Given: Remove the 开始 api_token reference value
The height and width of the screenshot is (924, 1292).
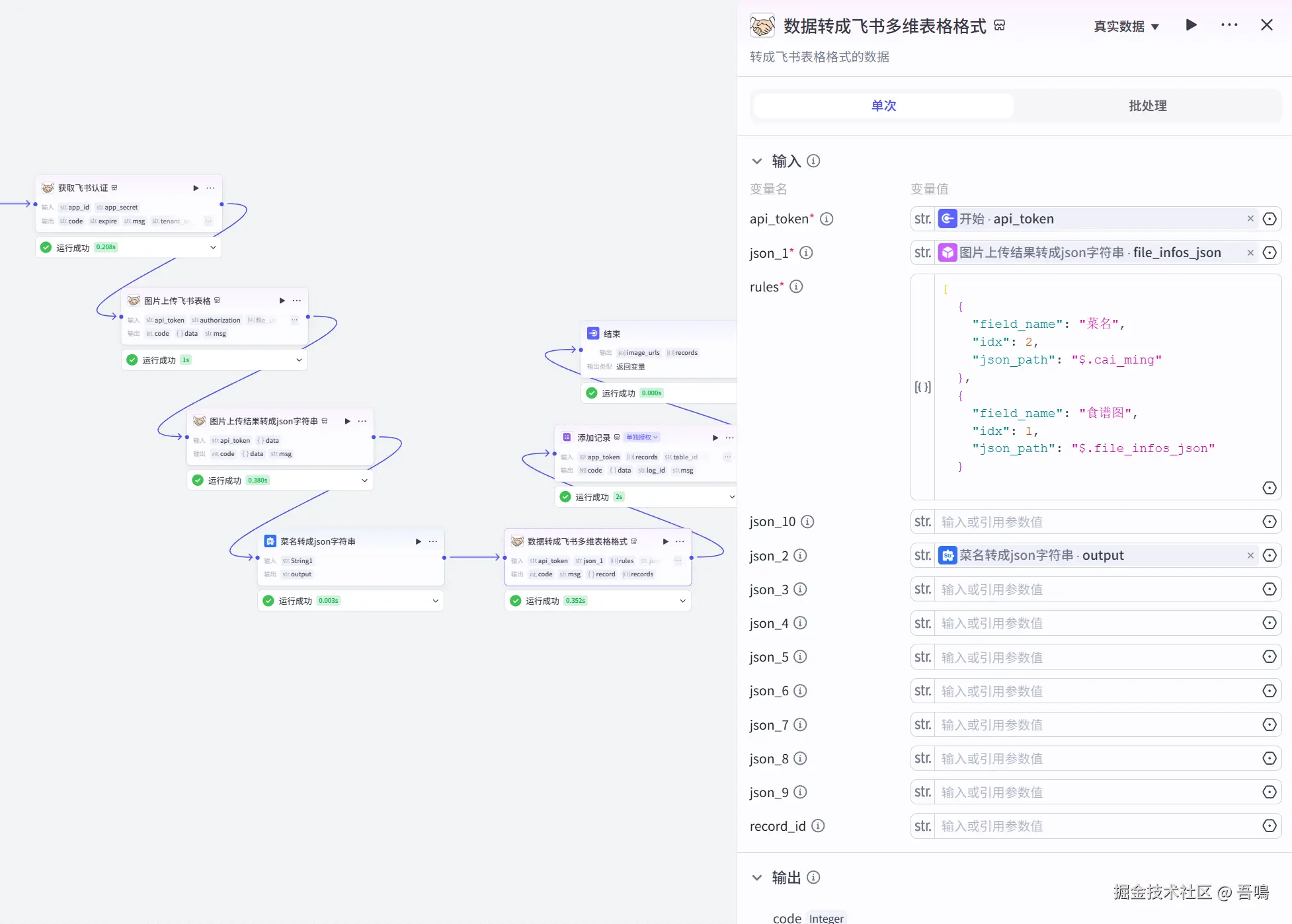Looking at the screenshot, I should pyautogui.click(x=1250, y=219).
